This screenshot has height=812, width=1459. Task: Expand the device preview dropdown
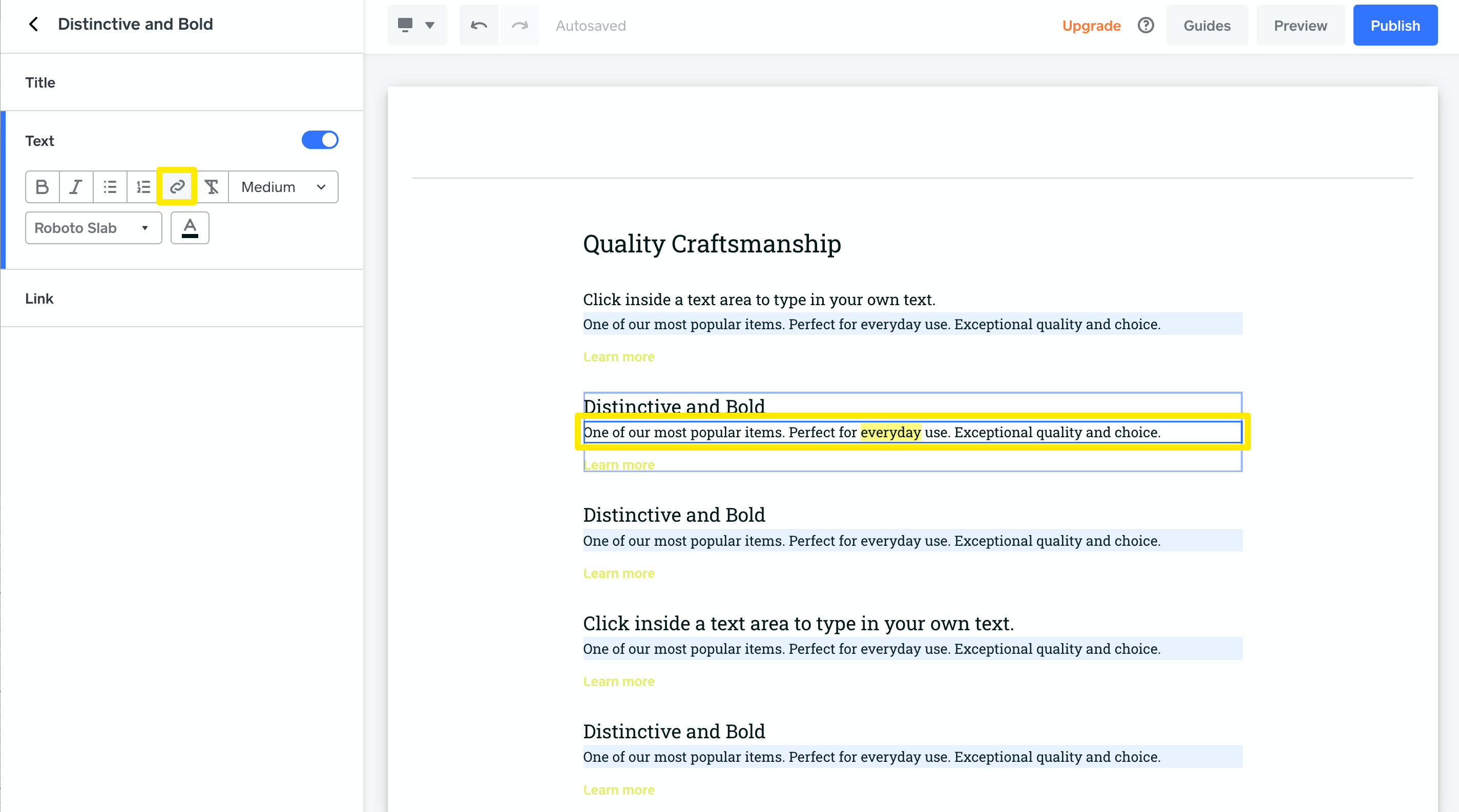(x=429, y=25)
